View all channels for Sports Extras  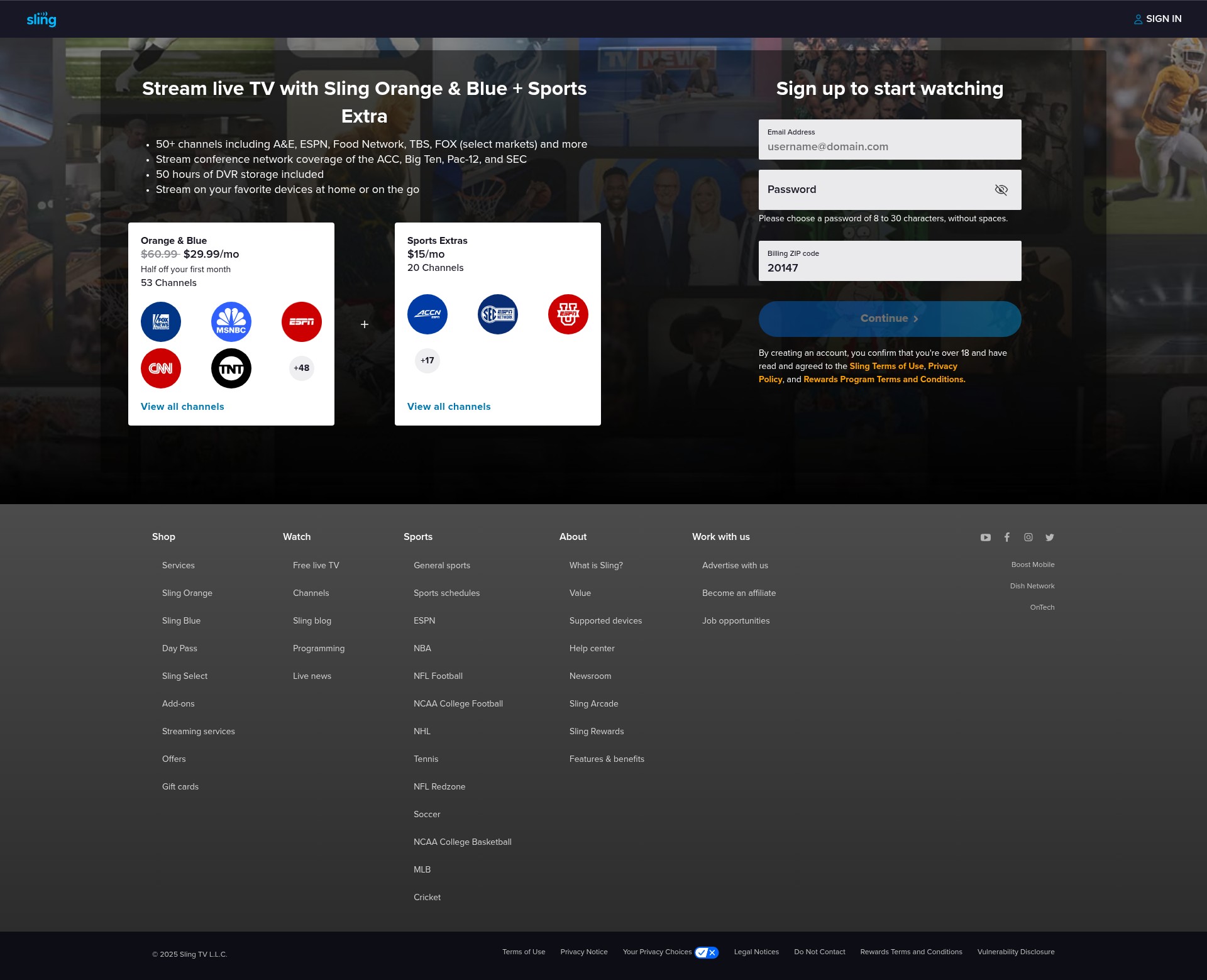coord(449,407)
